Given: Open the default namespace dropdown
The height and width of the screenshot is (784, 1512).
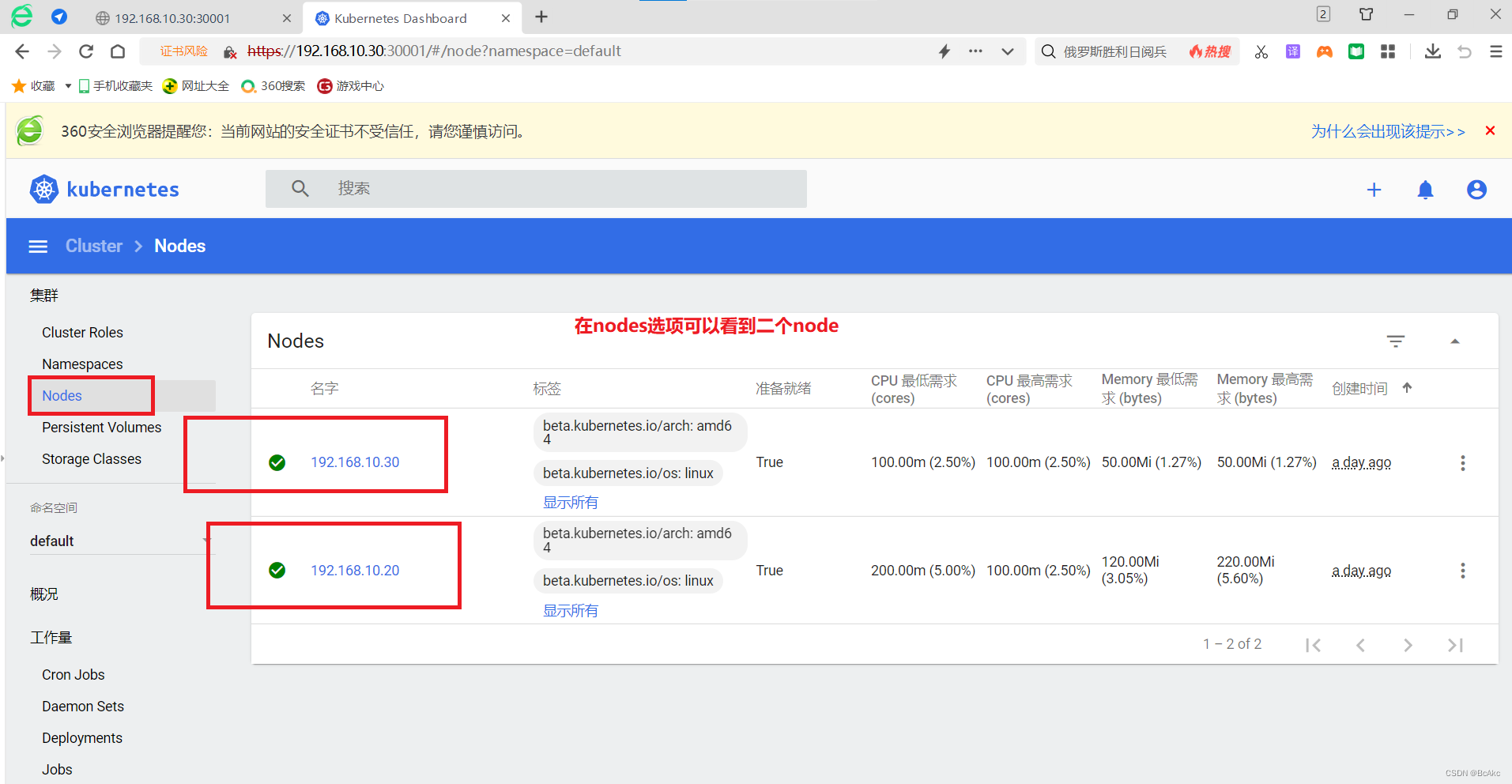Looking at the screenshot, I should pos(121,541).
